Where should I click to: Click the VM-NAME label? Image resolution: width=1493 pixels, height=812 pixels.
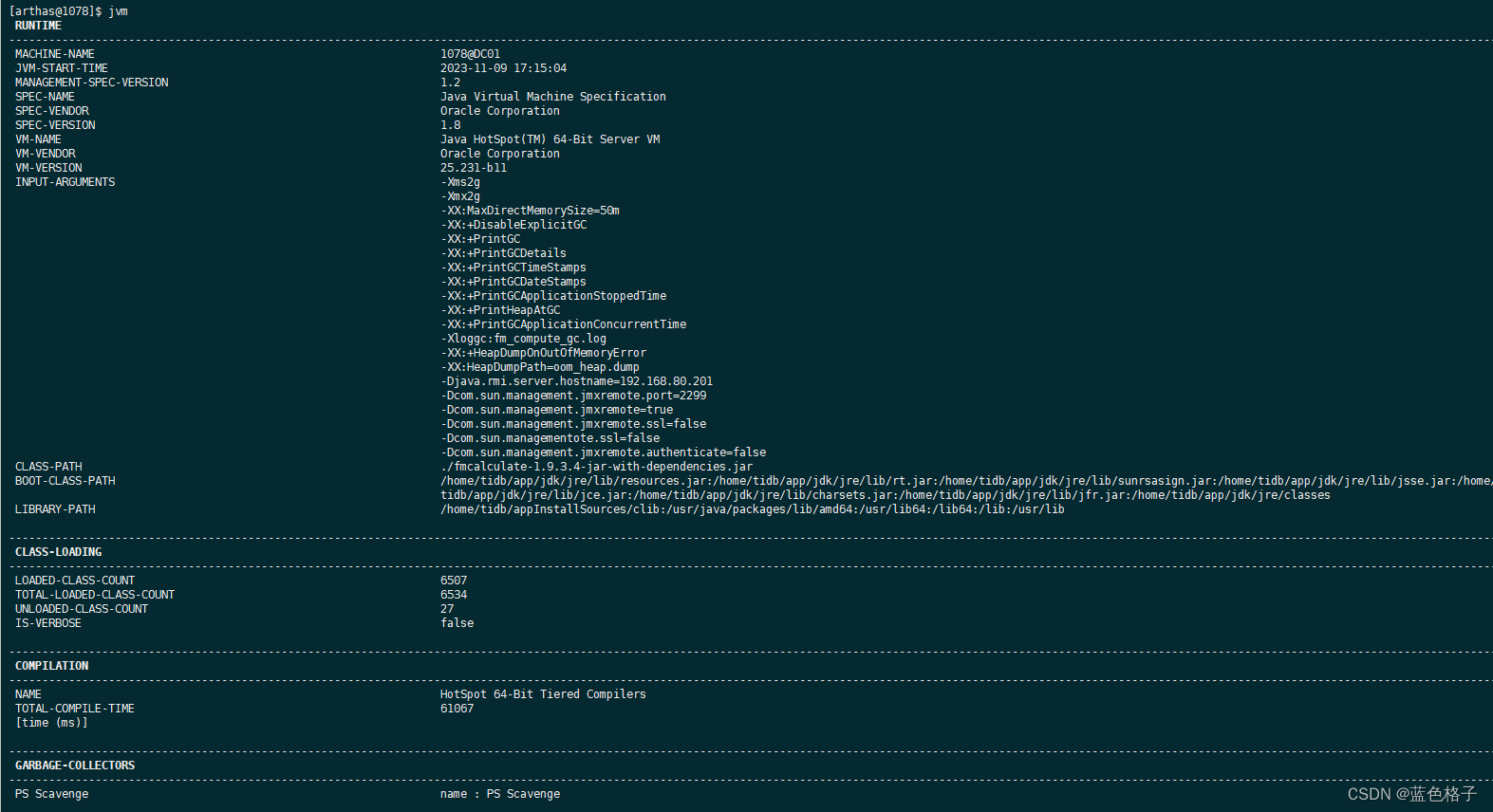pyautogui.click(x=38, y=139)
